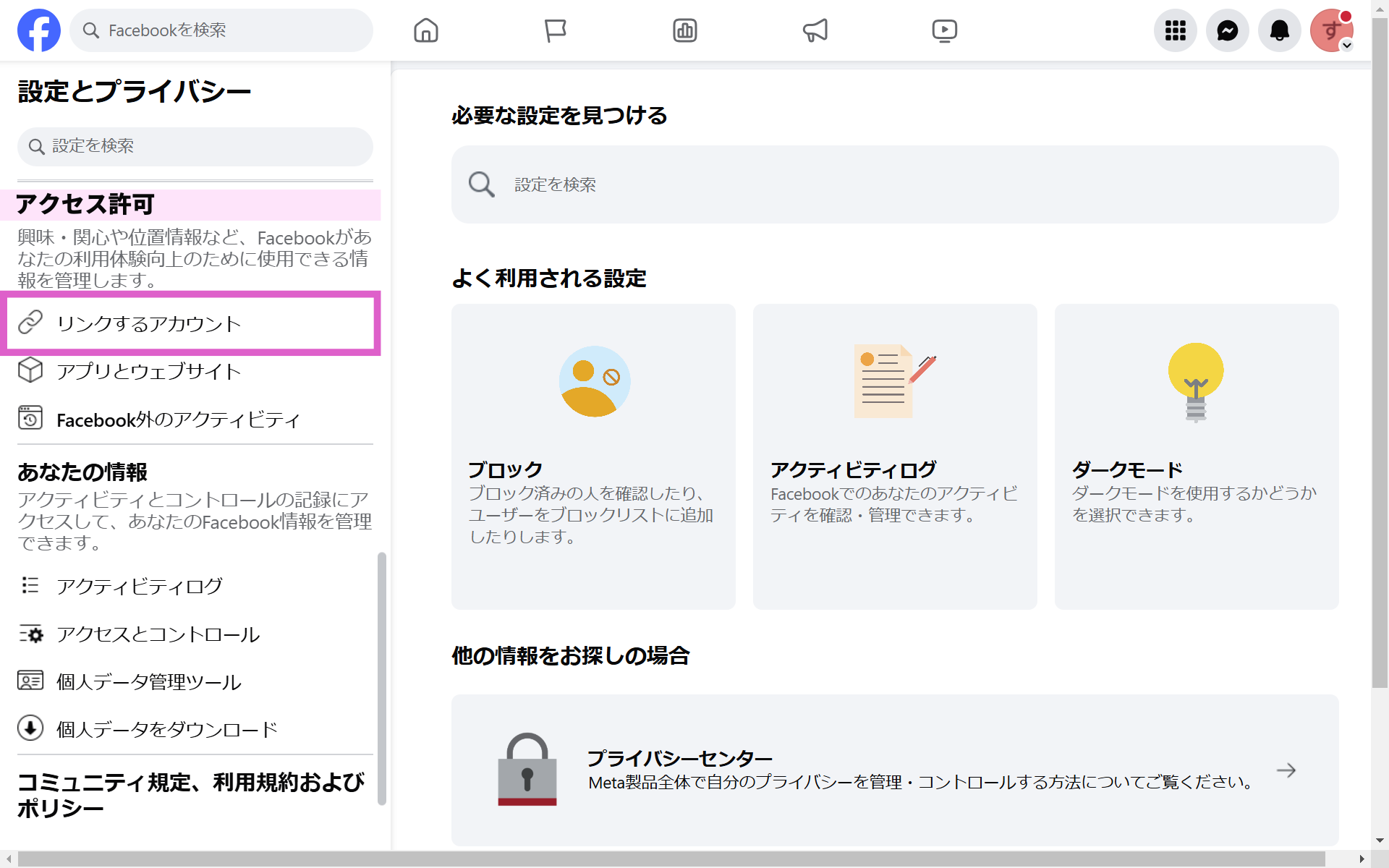This screenshot has width=1389, height=868.
Task: Open アクティビティログ in sidebar
Action: coord(140,586)
